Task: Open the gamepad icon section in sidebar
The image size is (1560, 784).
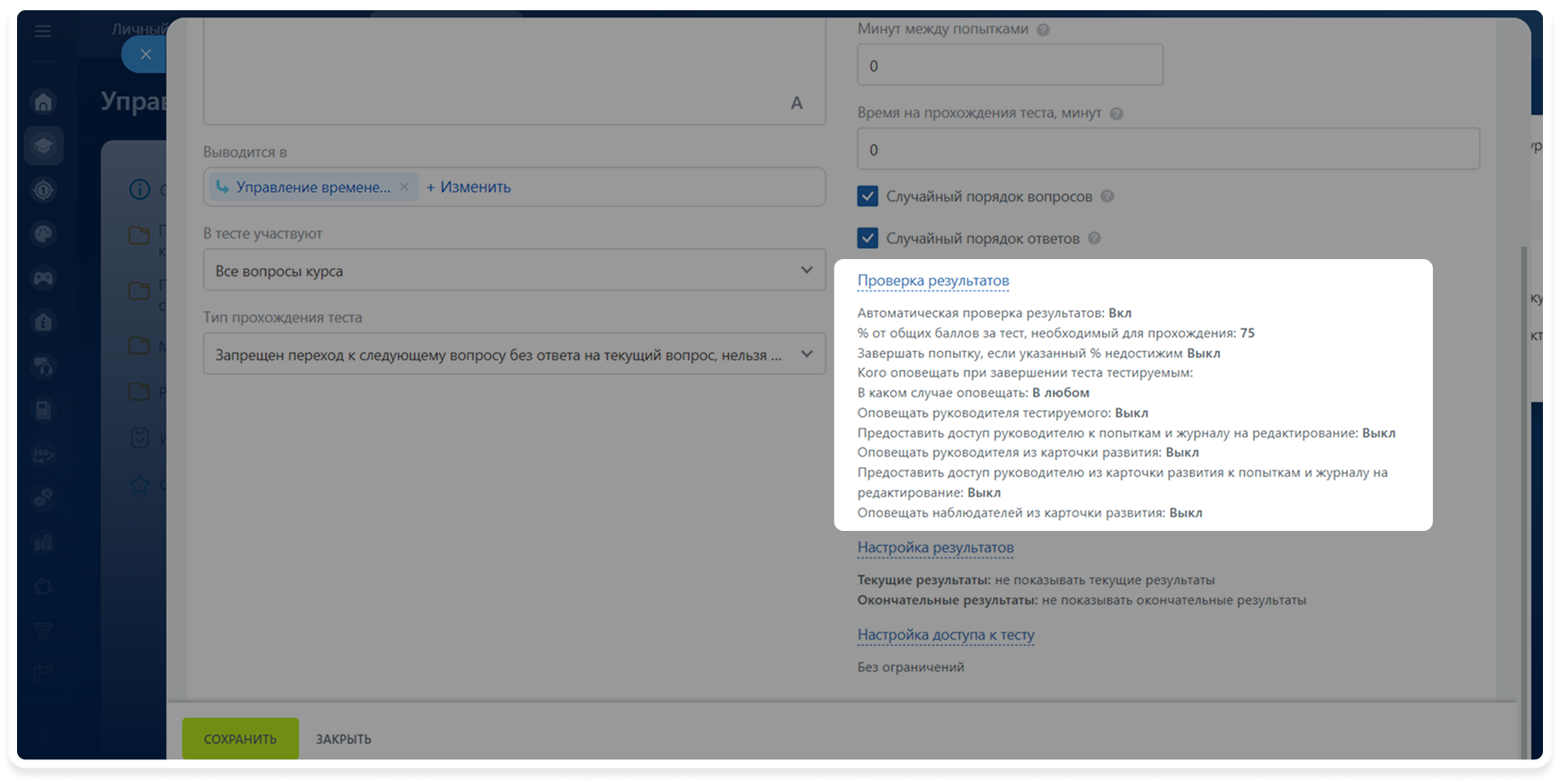Action: click(x=43, y=278)
